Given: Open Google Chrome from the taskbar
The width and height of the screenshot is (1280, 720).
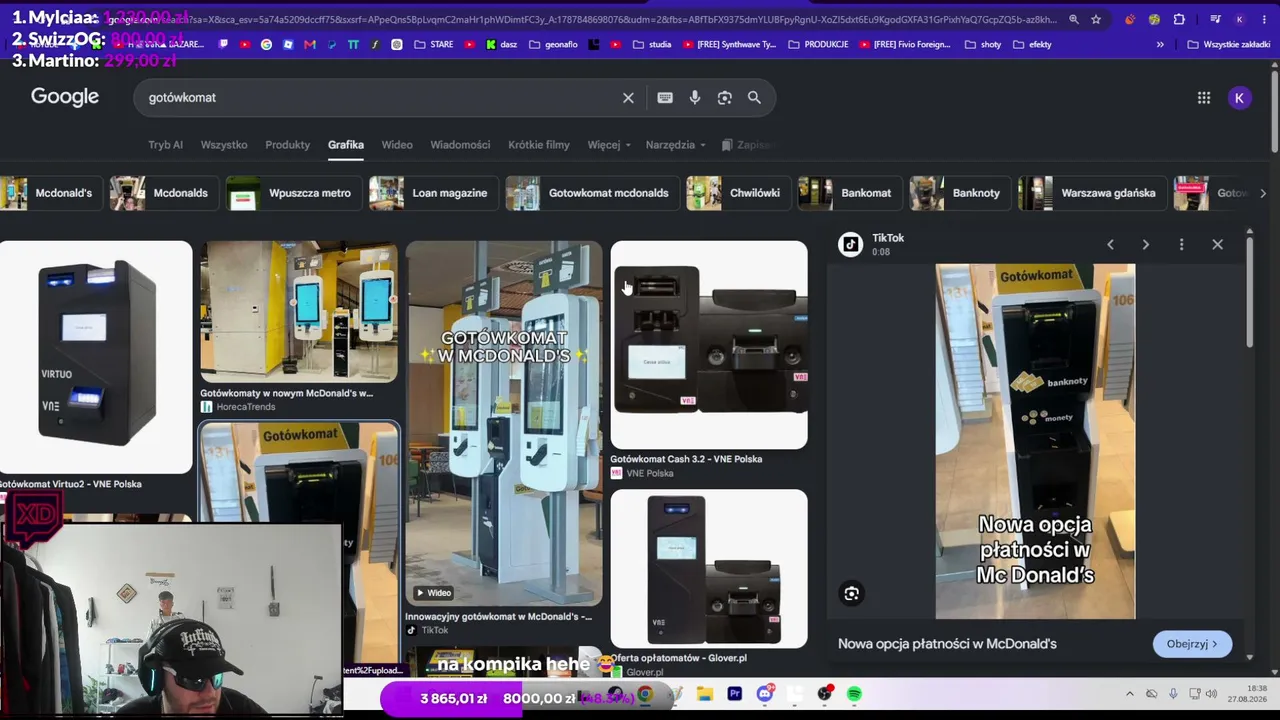Looking at the screenshot, I should [645, 694].
